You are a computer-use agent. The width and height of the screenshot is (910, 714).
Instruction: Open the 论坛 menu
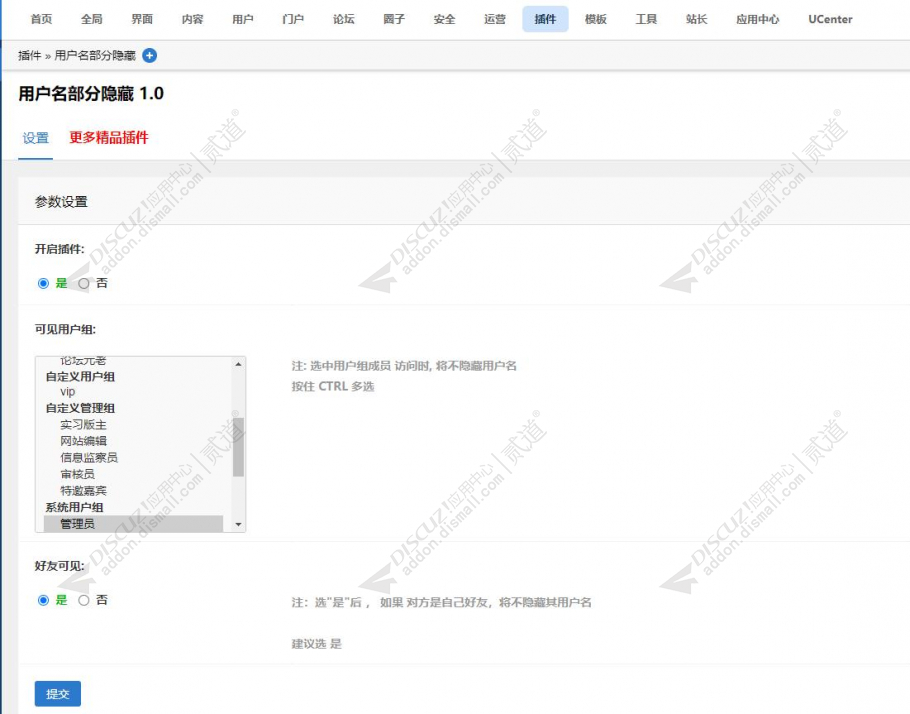pos(344,19)
